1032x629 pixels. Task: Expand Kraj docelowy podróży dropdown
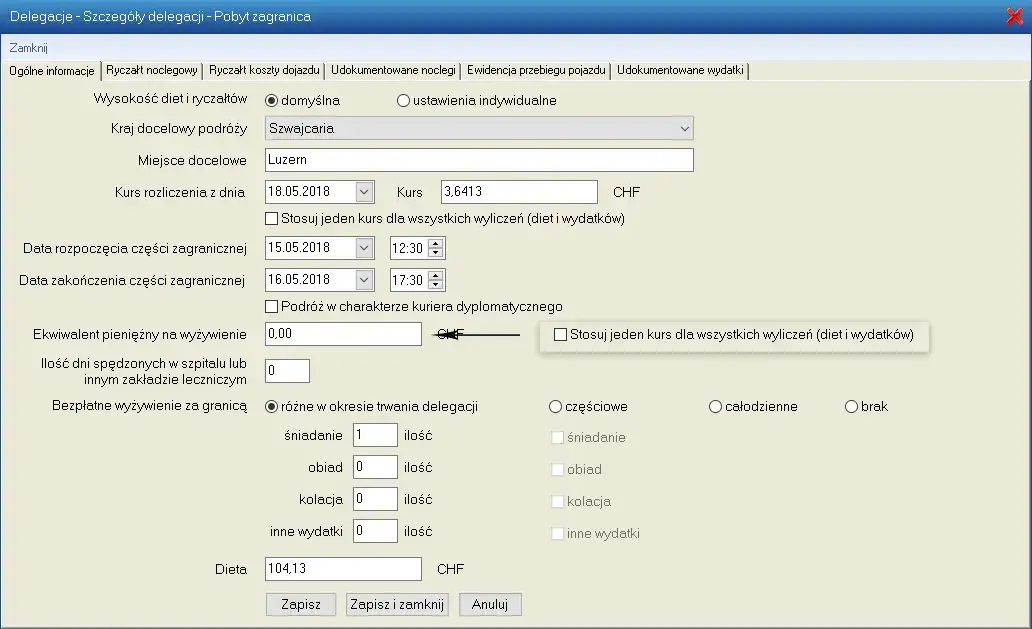pos(684,129)
